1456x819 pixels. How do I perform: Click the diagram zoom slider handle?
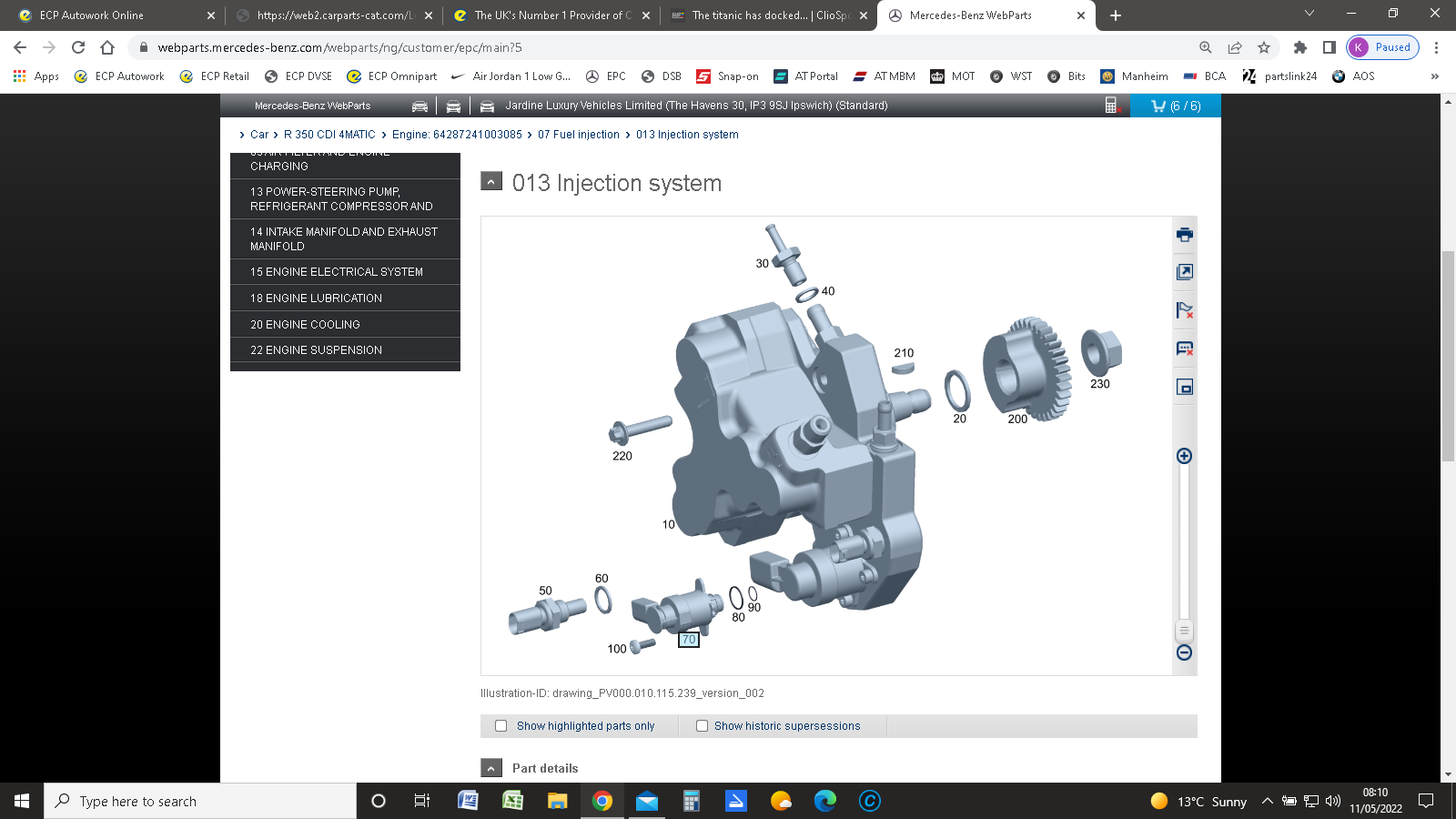click(x=1184, y=631)
